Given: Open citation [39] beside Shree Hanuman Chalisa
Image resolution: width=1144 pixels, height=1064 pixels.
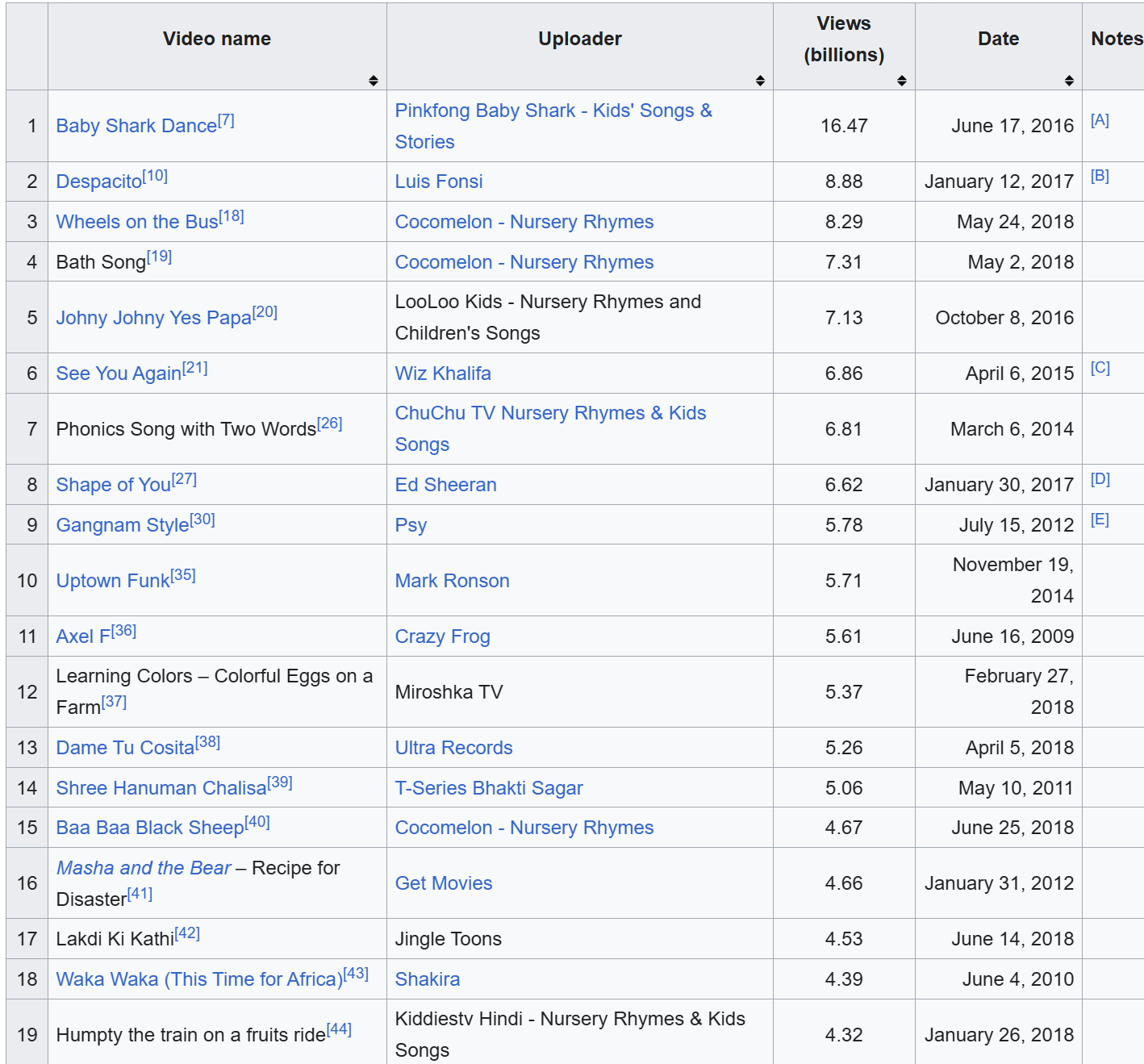Looking at the screenshot, I should (280, 782).
